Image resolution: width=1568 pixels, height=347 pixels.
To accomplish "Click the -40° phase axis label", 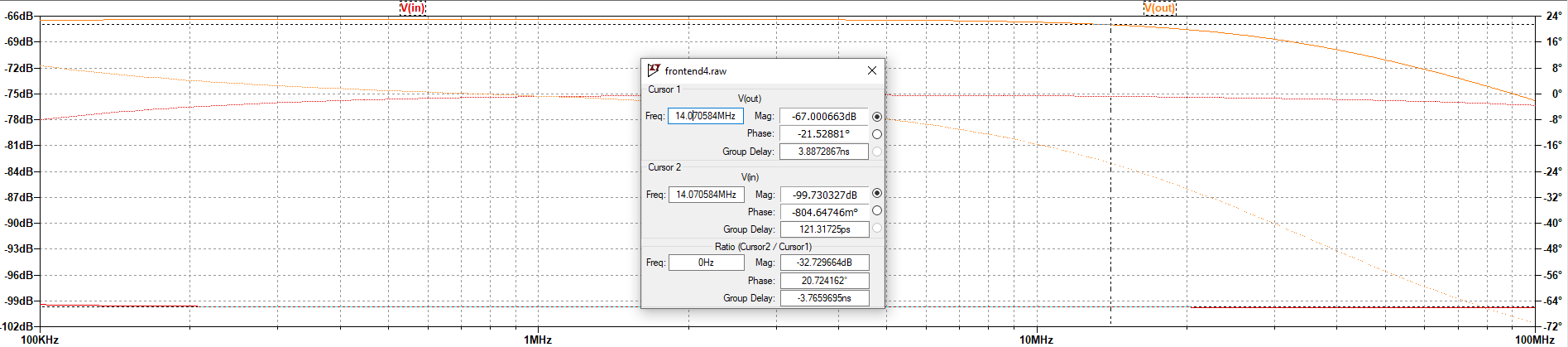I will click(1552, 223).
